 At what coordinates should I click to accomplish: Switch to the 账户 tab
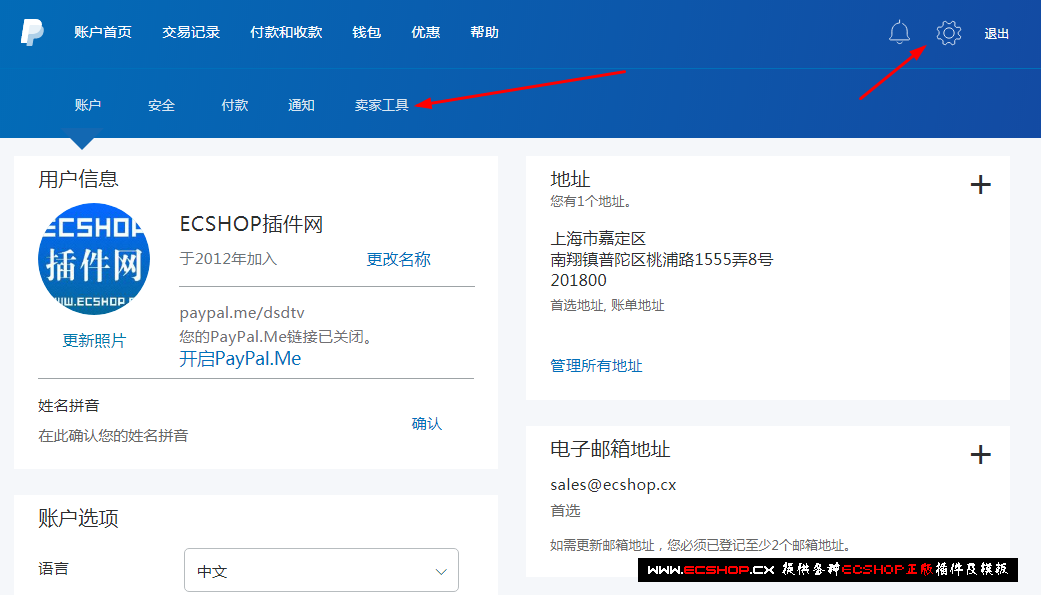[88, 105]
